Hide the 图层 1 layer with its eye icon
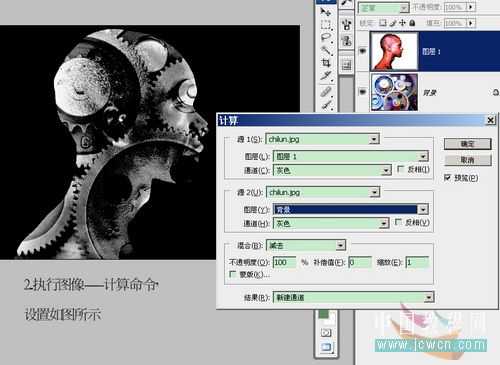 pos(363,51)
